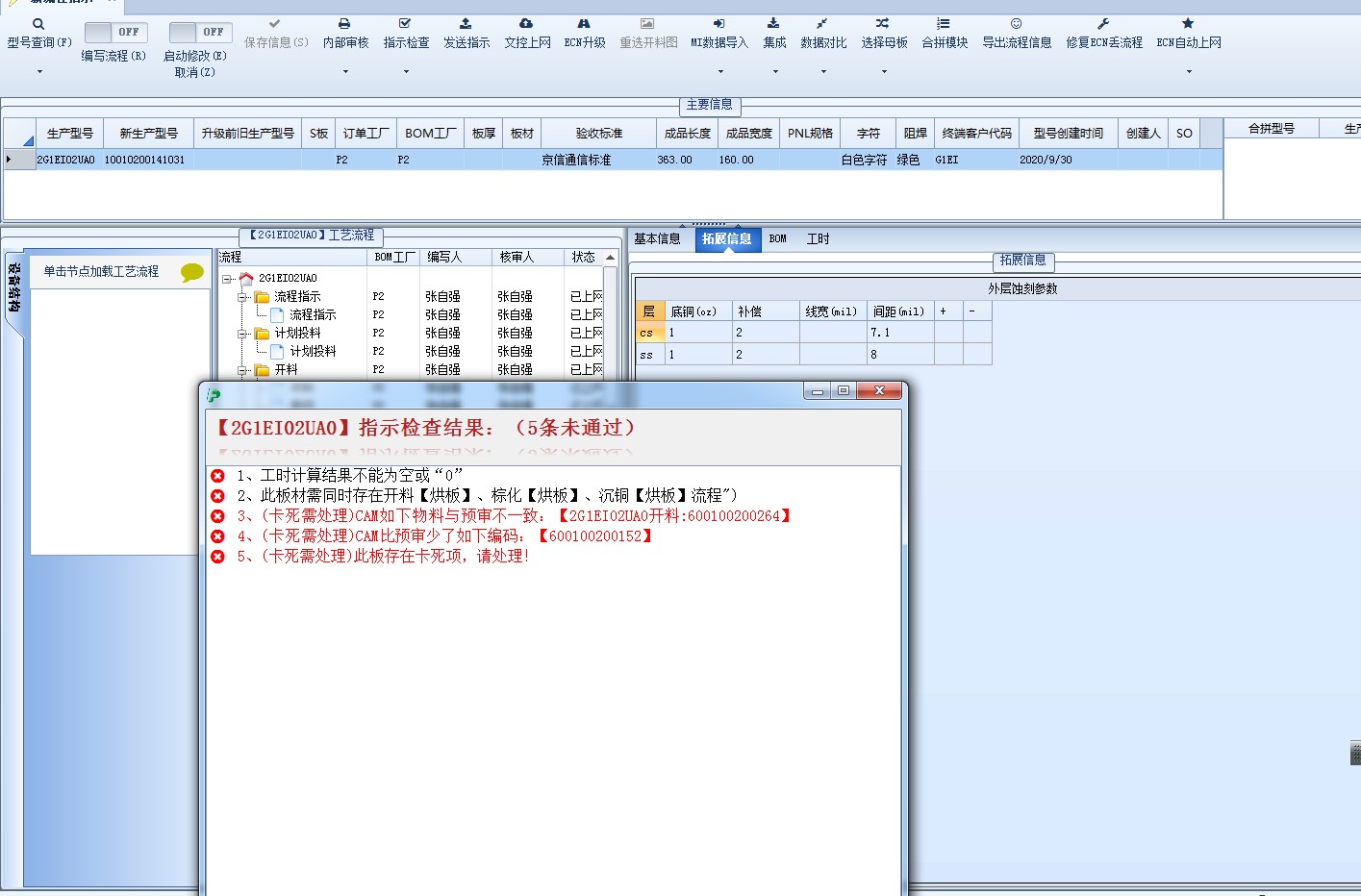Click 生产型号 column header

[70, 134]
